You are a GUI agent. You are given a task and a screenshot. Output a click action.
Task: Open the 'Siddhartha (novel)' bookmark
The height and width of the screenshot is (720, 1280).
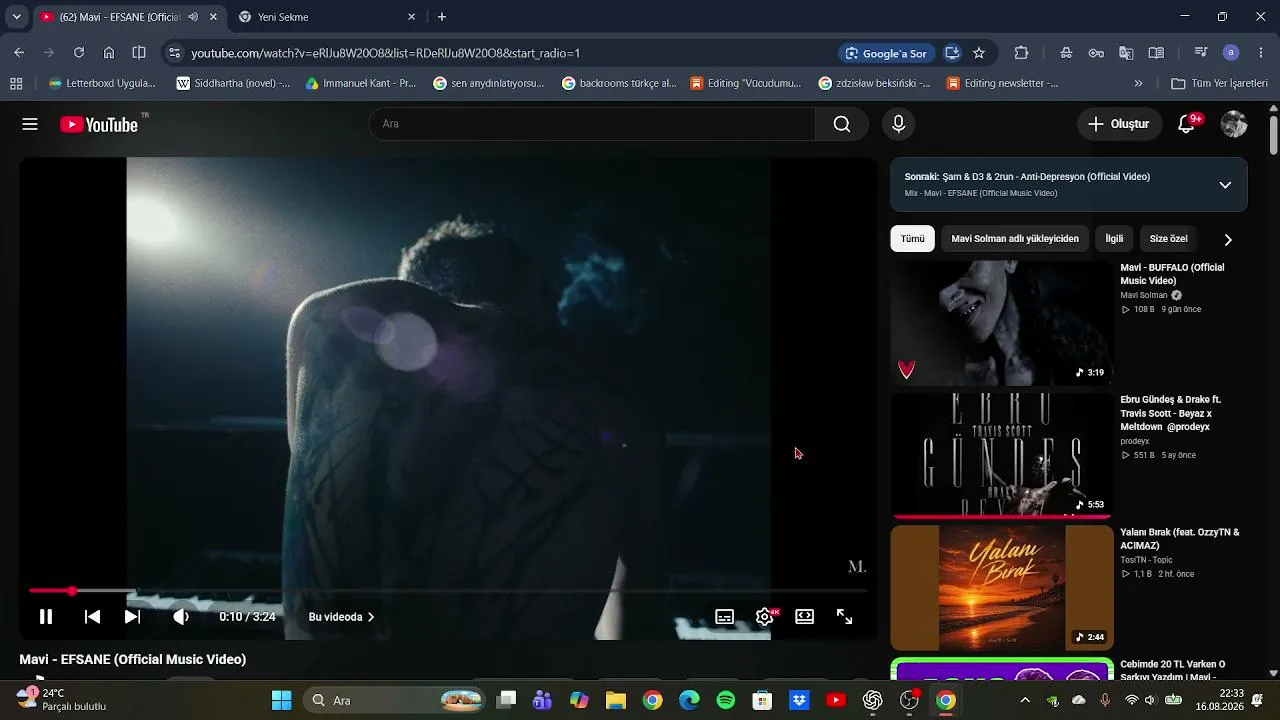click(x=234, y=83)
